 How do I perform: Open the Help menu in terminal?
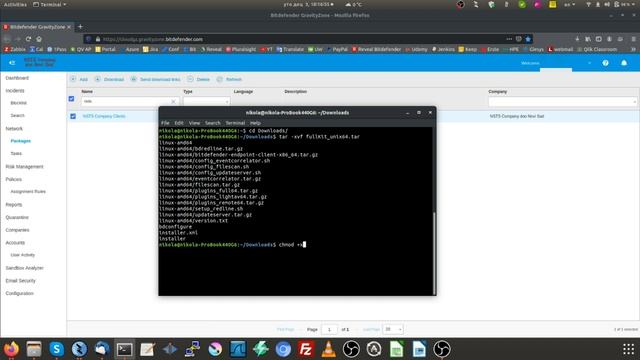point(256,123)
